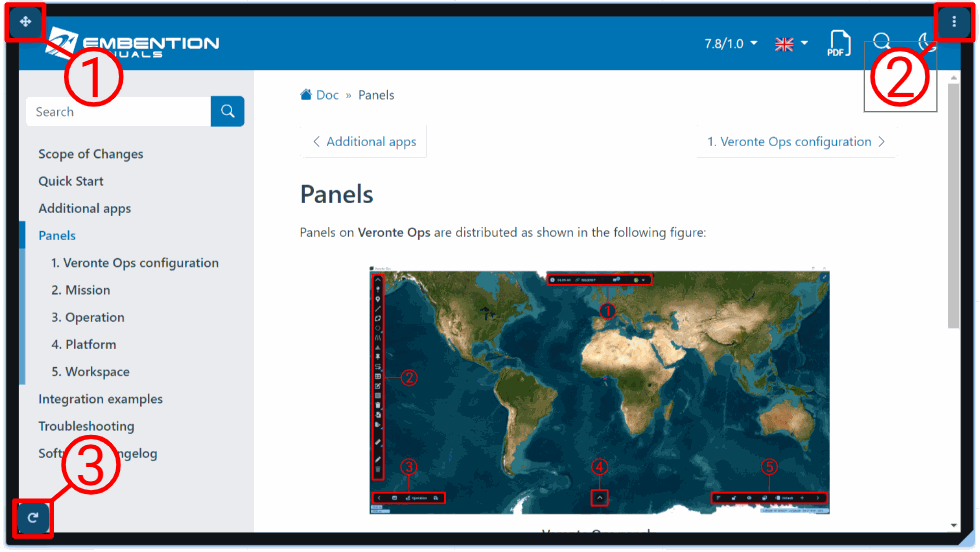Click the home icon in breadcrumb
This screenshot has width=980, height=552.
pyautogui.click(x=306, y=95)
